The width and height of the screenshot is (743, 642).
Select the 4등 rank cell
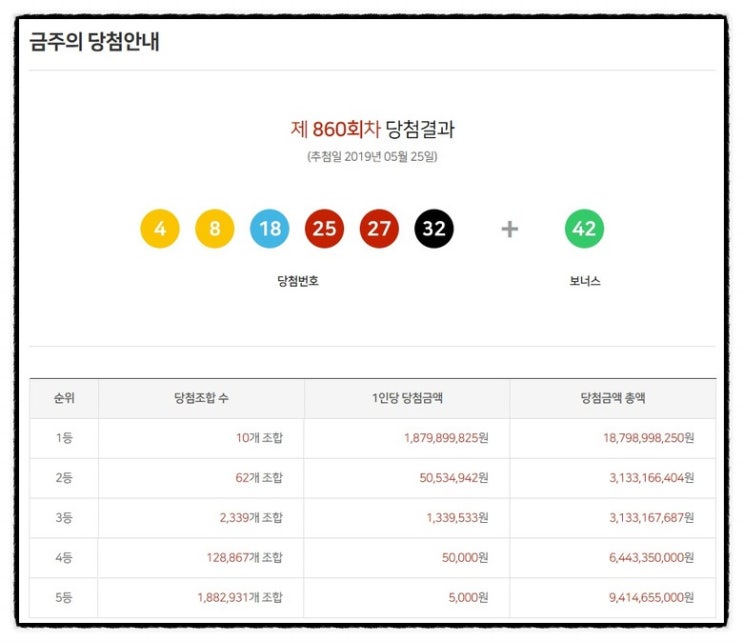point(64,558)
